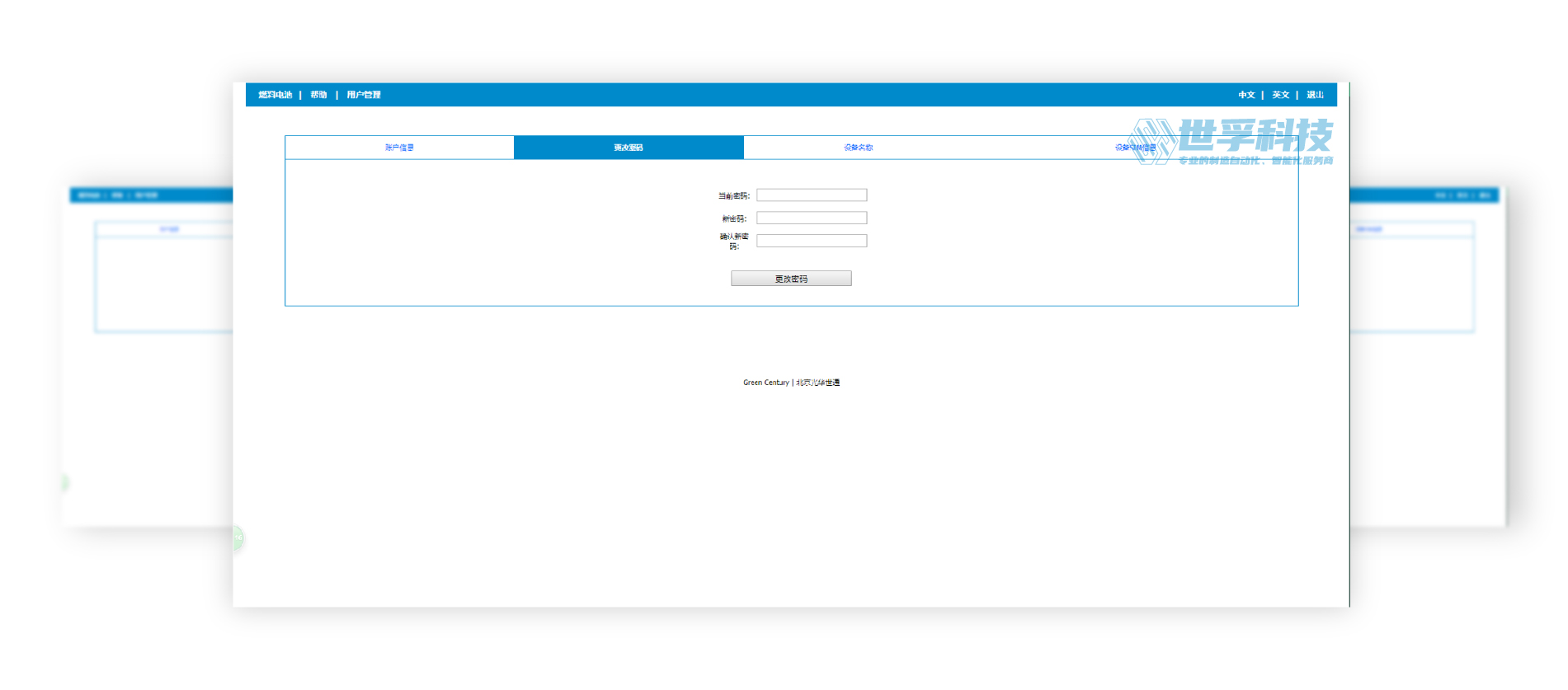Image resolution: width=1568 pixels, height=690 pixels.
Task: Focus the 当前密码 input field
Action: (x=812, y=195)
